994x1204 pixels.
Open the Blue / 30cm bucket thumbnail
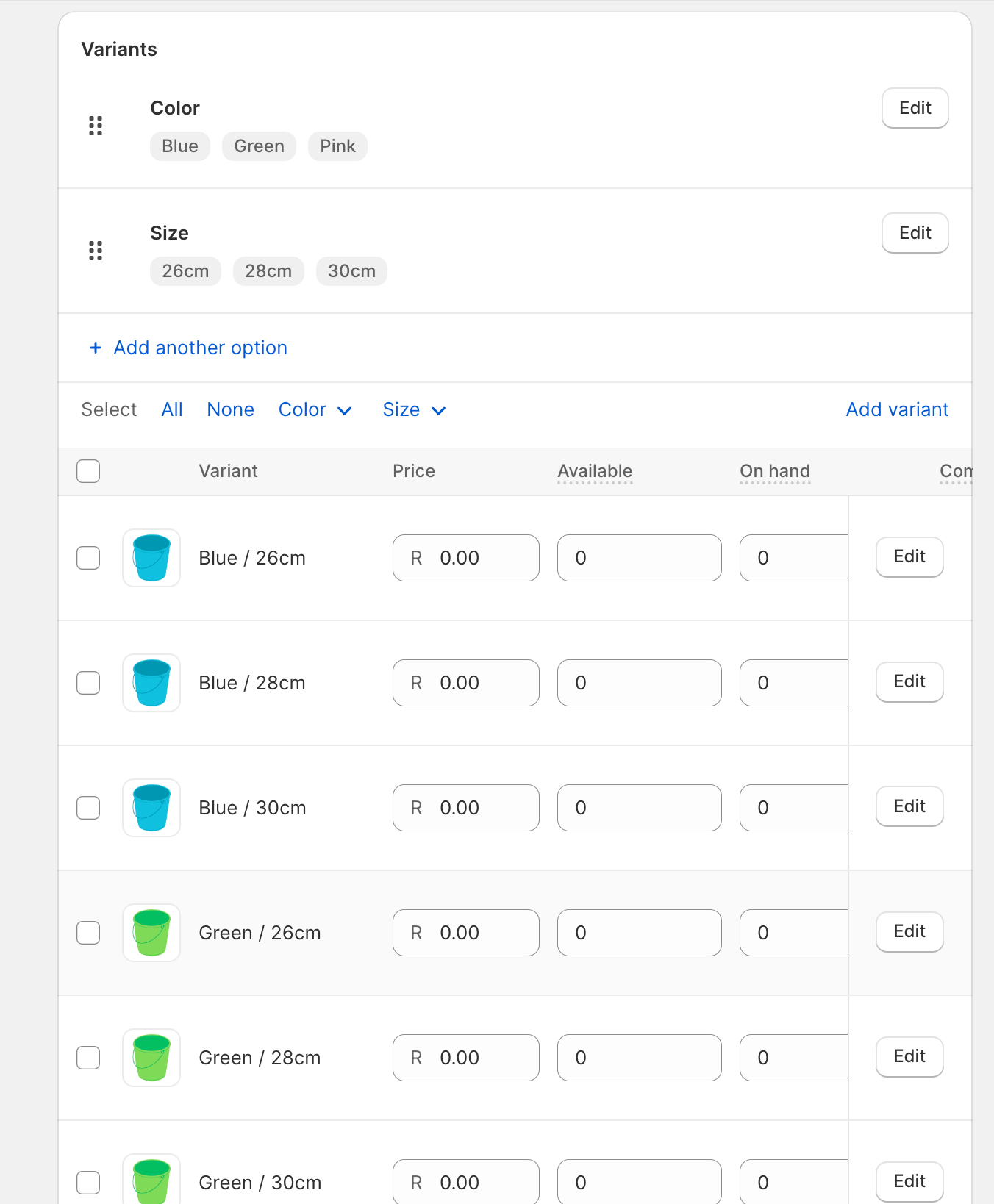[x=151, y=808]
